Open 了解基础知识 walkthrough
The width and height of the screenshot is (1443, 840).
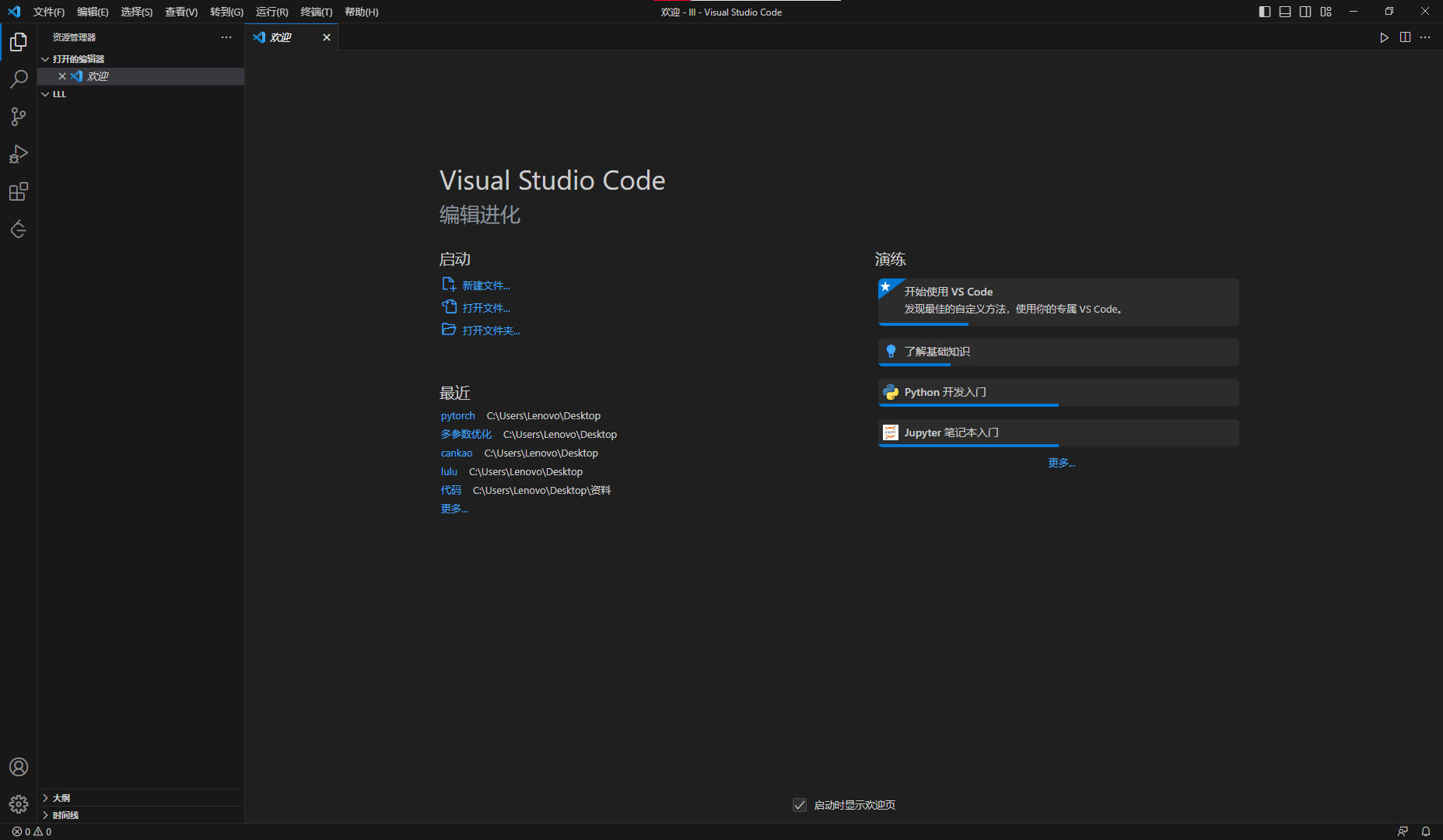tap(1059, 352)
